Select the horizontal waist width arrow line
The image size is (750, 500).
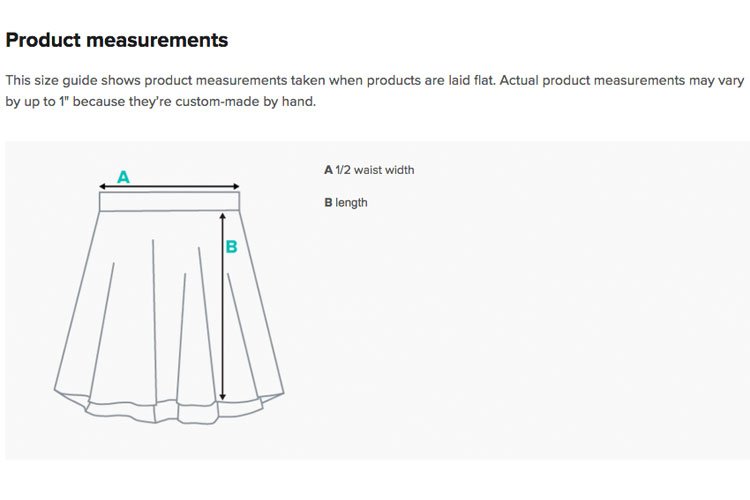pos(169,187)
